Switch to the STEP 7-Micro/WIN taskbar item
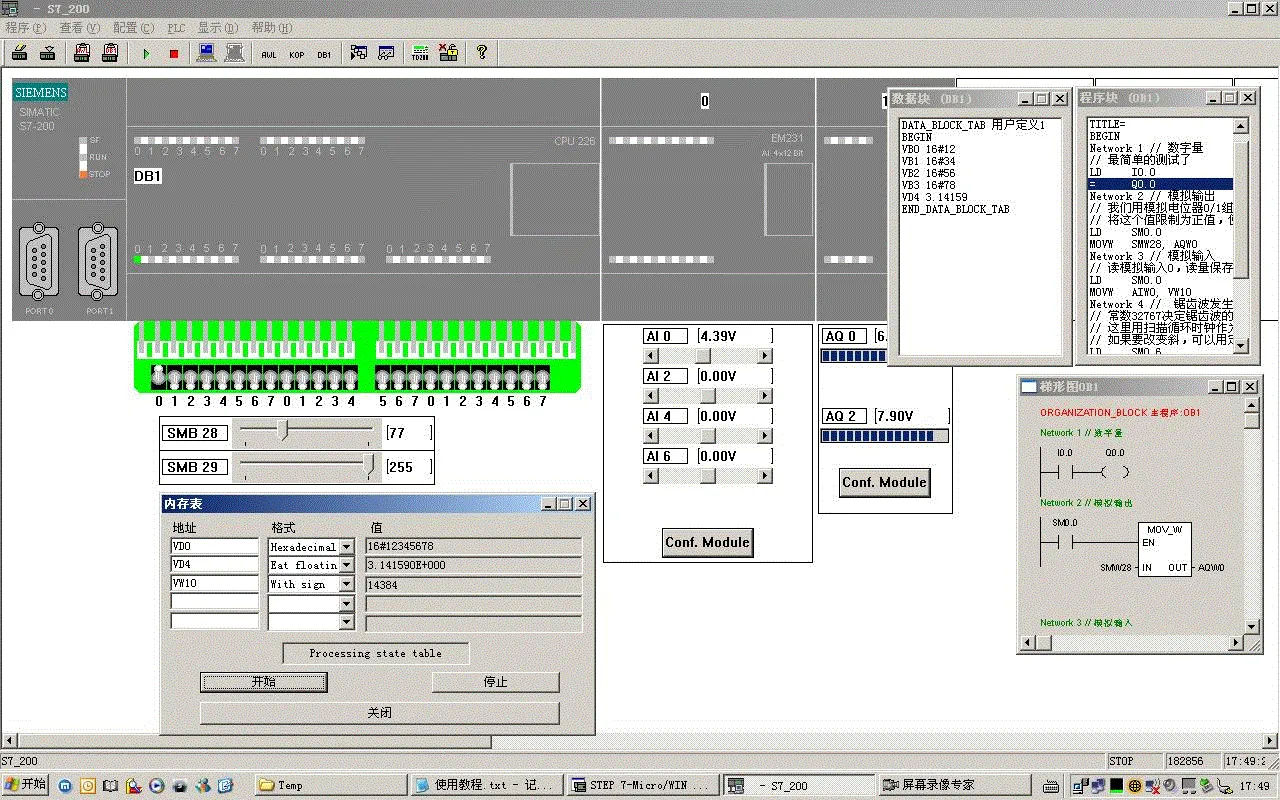This screenshot has width=1280, height=800. 642,785
